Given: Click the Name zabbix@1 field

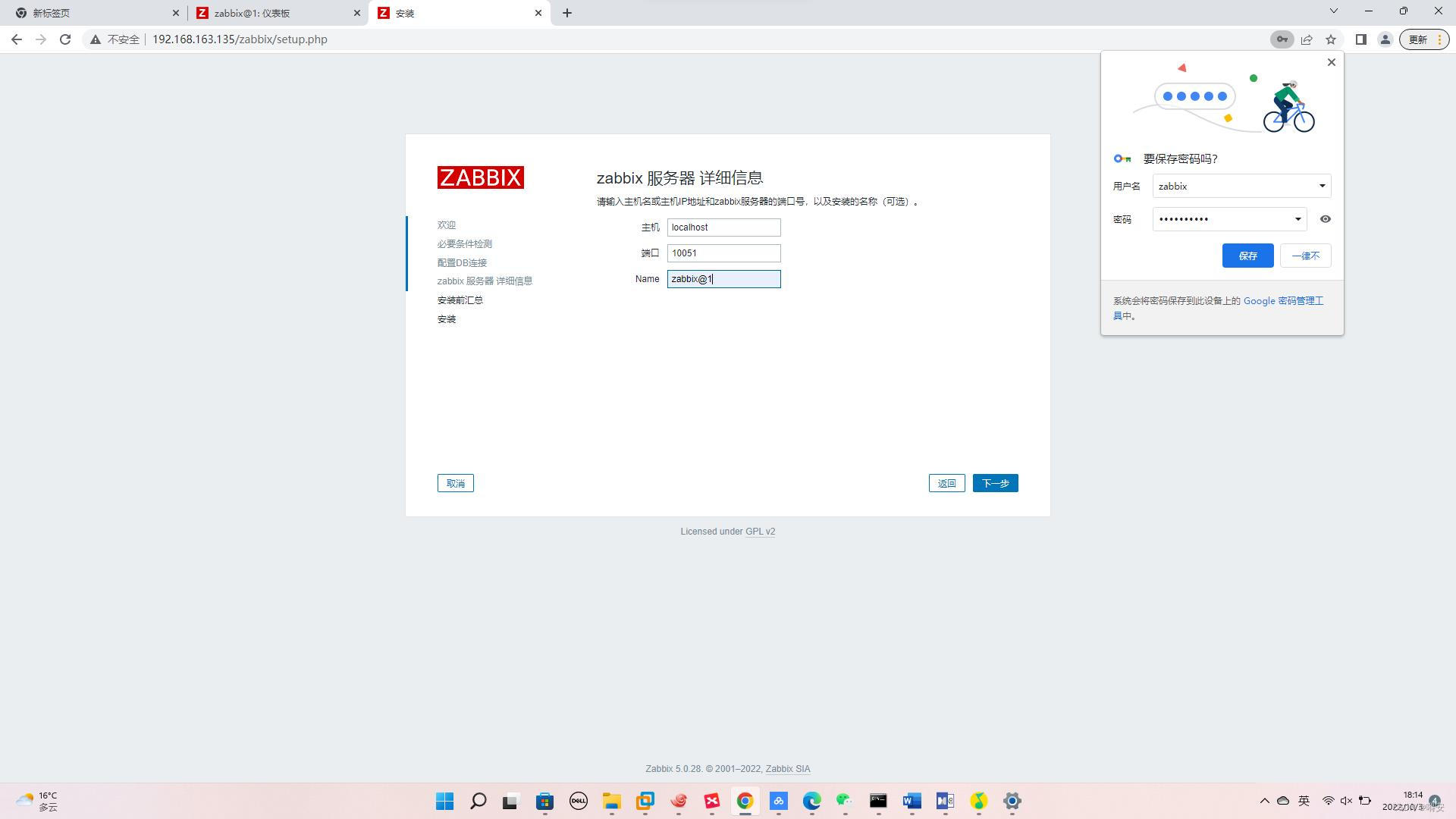Looking at the screenshot, I should point(724,279).
